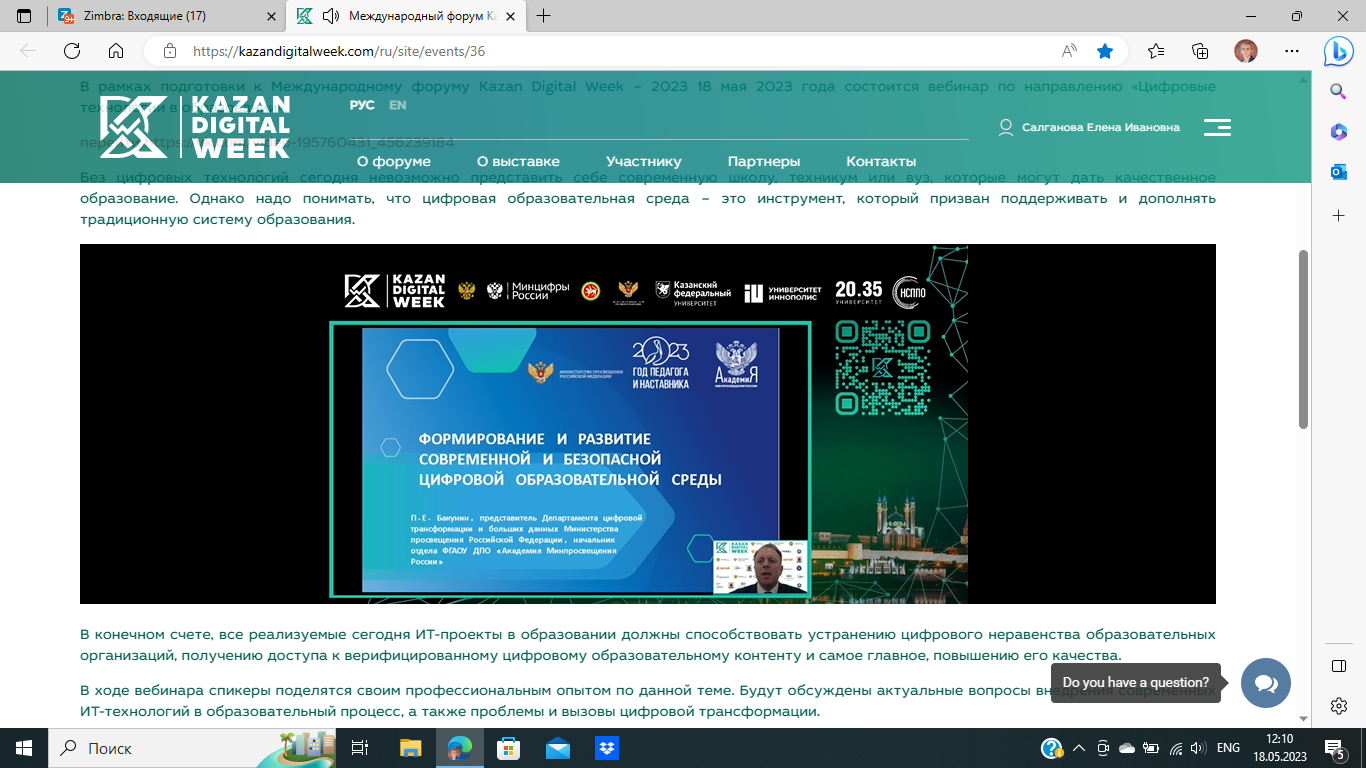Open sidebar Search icon

(x=1339, y=91)
